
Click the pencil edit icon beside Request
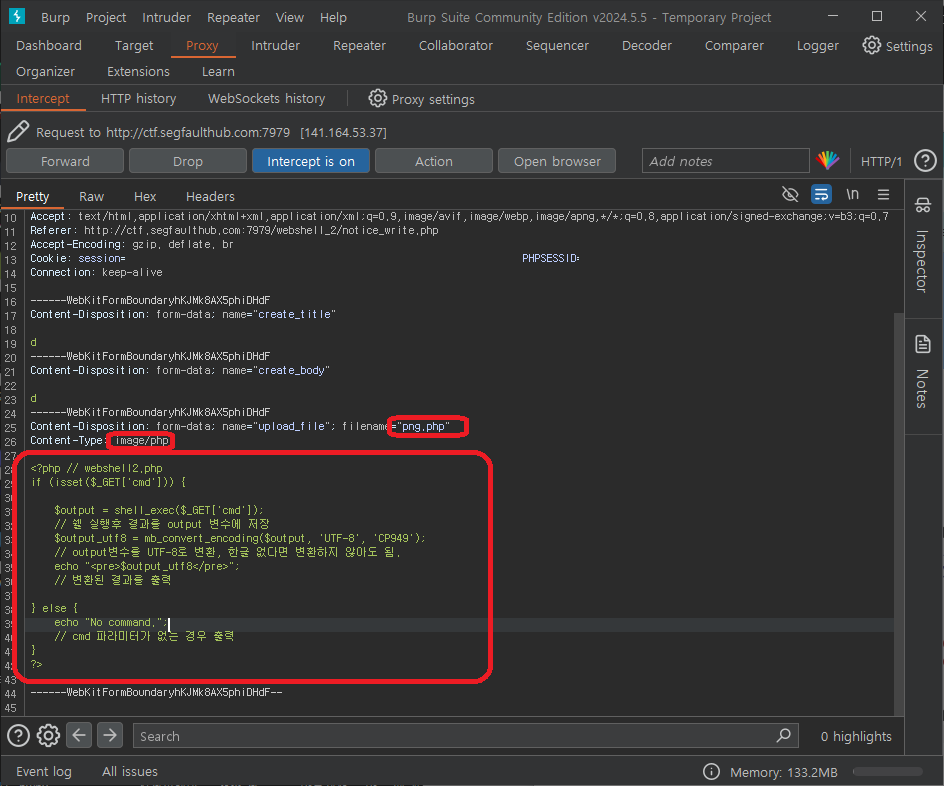click(x=18, y=131)
